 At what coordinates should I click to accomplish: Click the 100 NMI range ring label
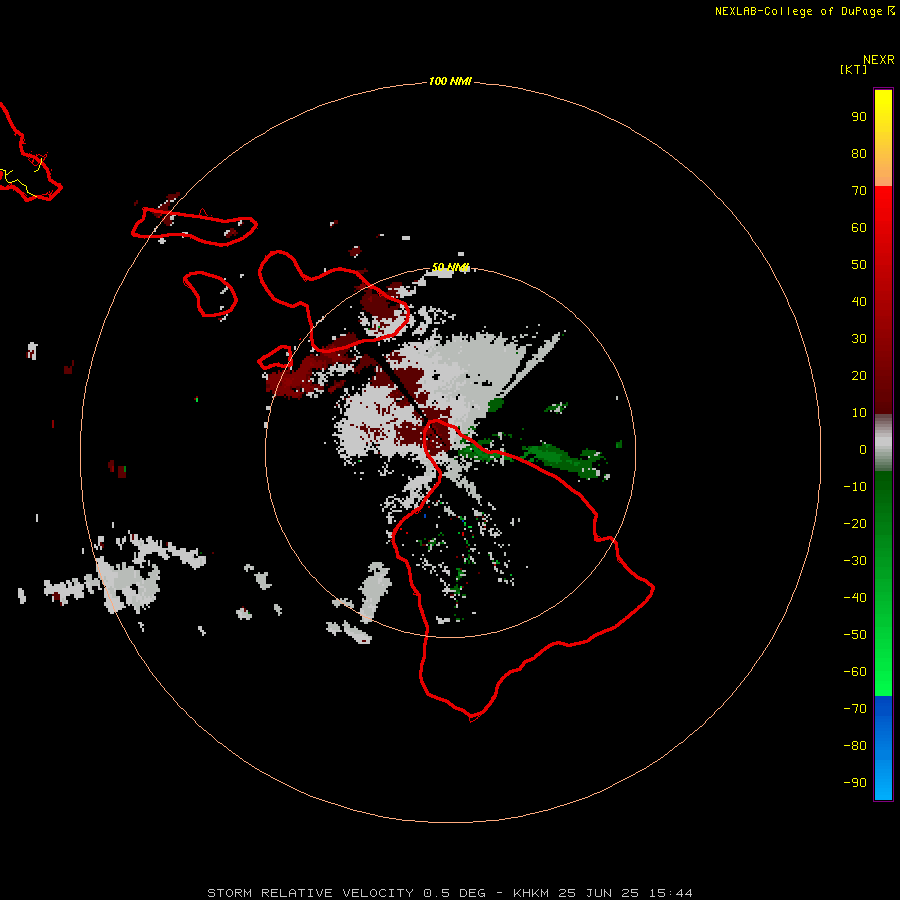point(450,82)
